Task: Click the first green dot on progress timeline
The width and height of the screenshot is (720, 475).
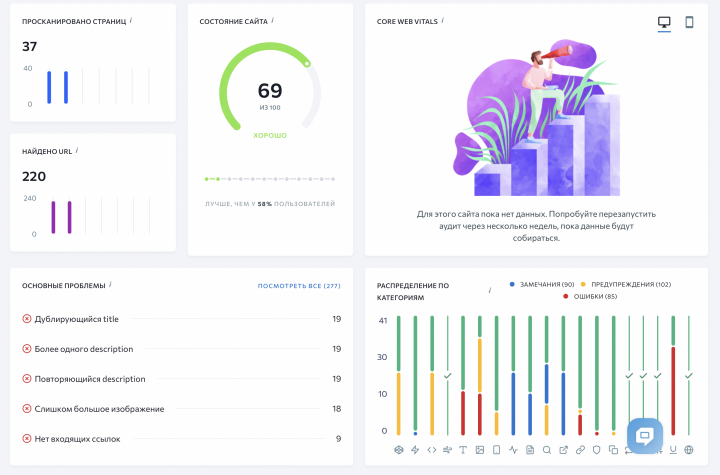Action: (x=207, y=179)
